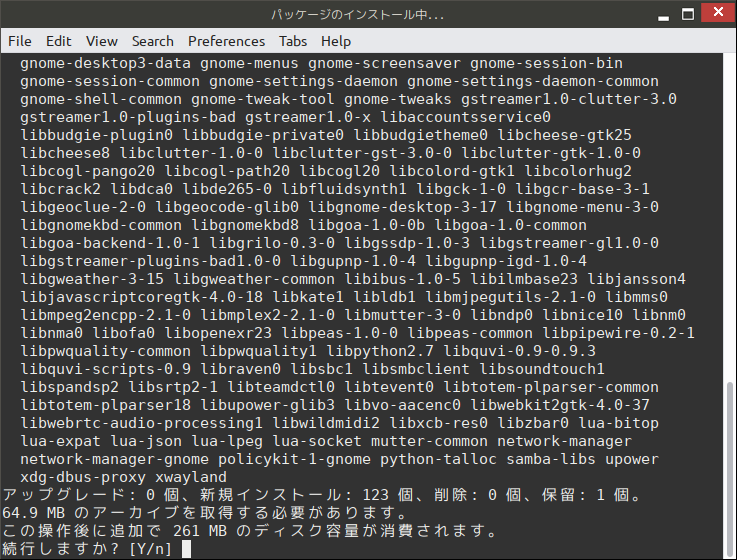Click the package name lua-bitop

coord(619,423)
